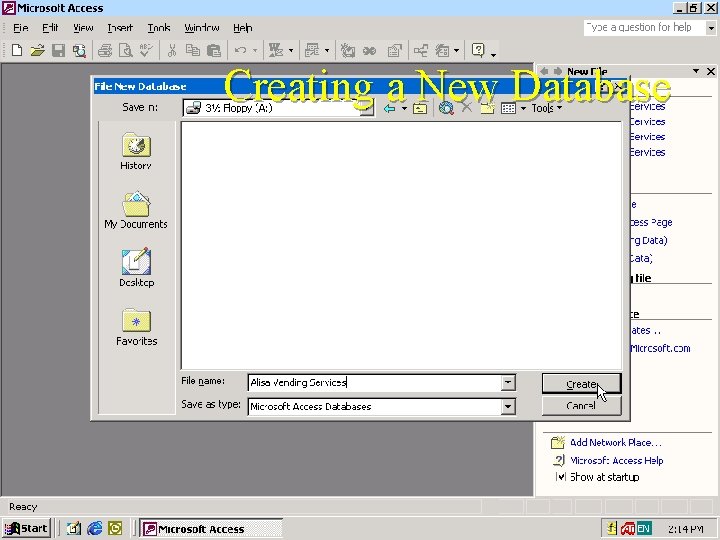Click the Spelling check toolbar icon

coord(146,50)
